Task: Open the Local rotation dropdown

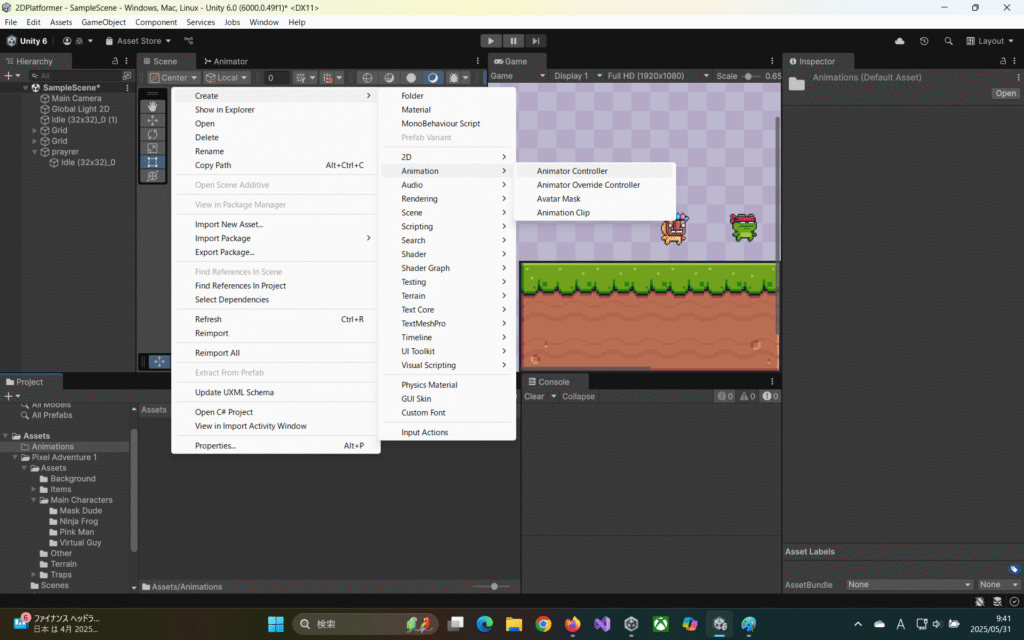Action: (x=227, y=78)
